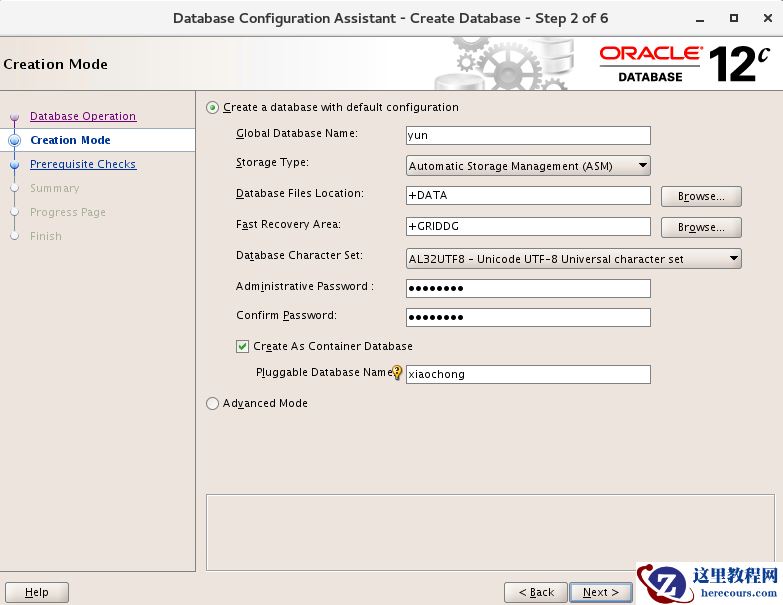Uncheck Create As Container Database checkbox
Screen dimensions: 783x605
tap(242, 346)
